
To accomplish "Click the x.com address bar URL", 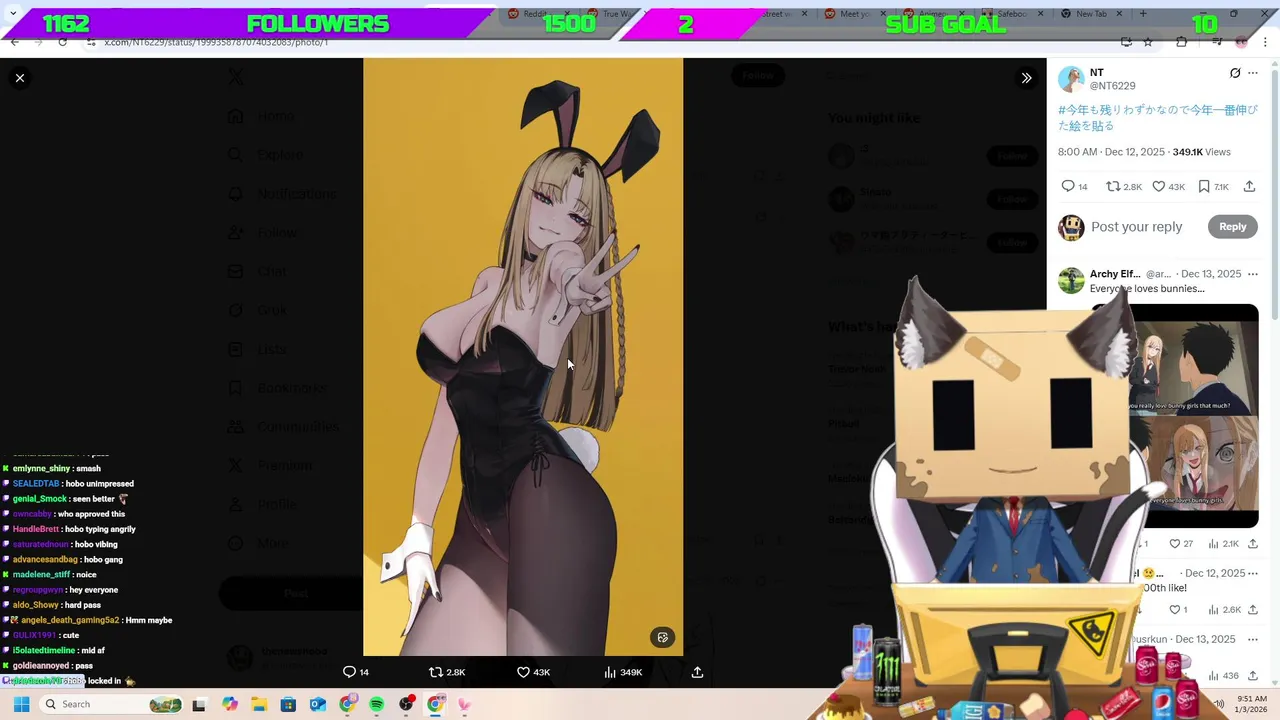I will [215, 42].
